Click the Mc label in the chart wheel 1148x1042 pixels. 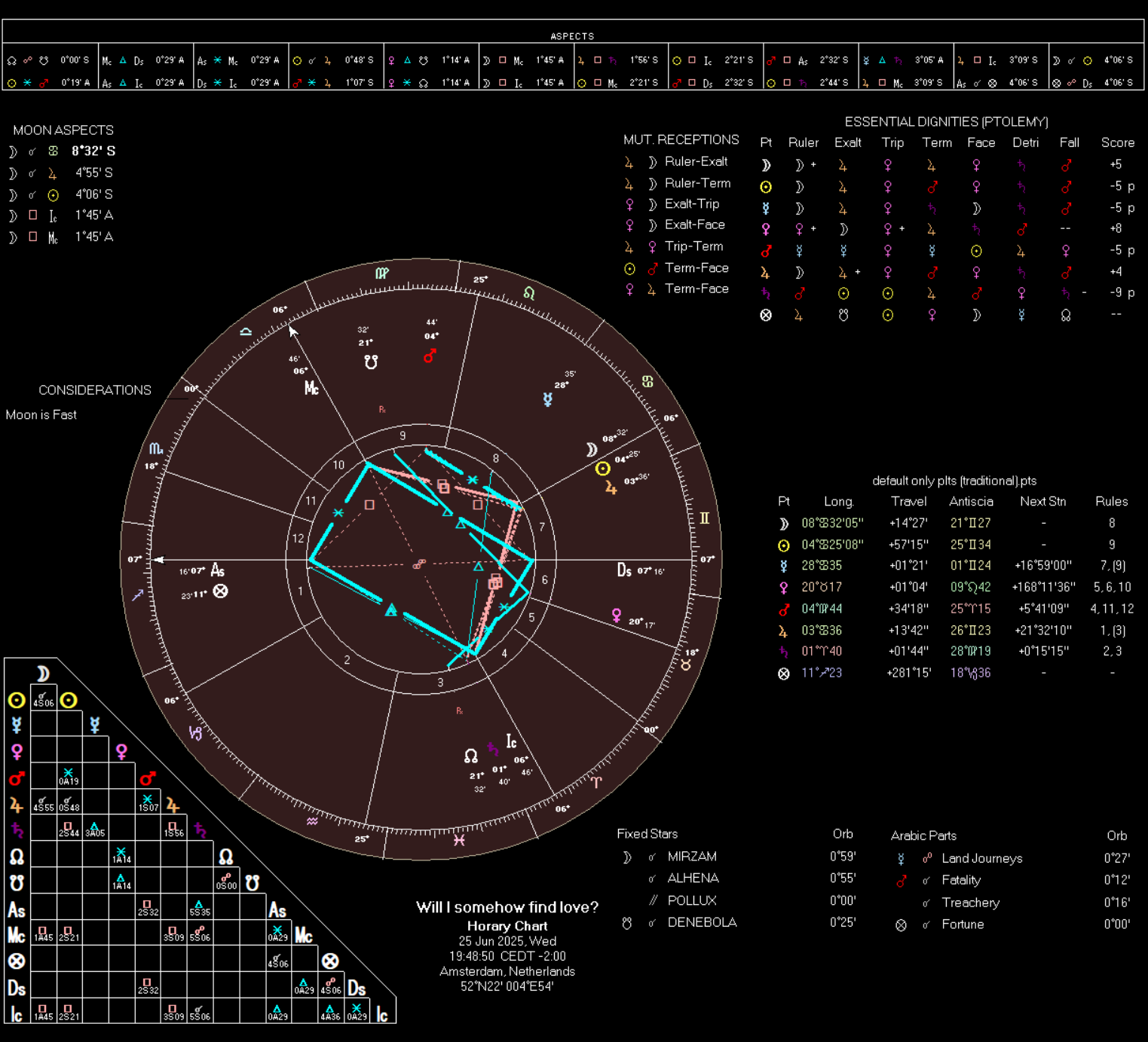pyautogui.click(x=311, y=388)
